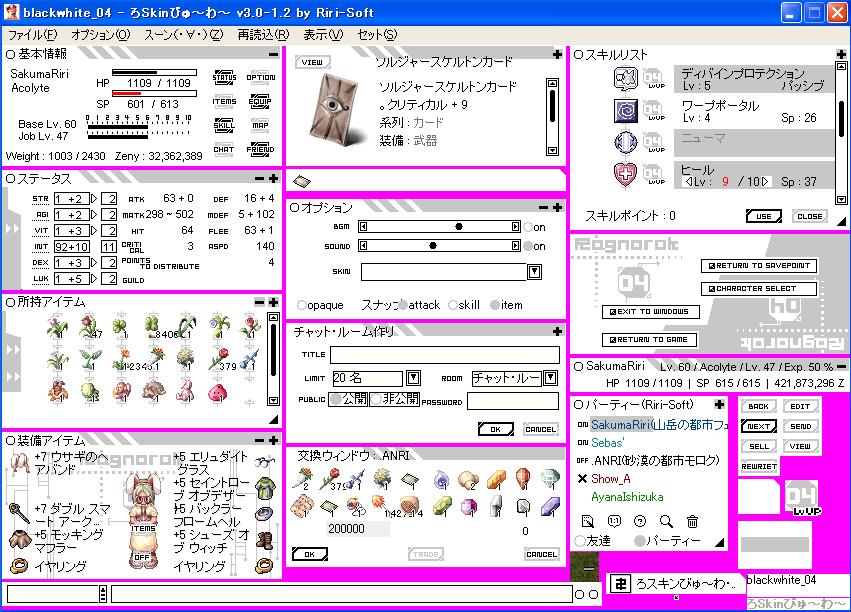The width and height of the screenshot is (851, 612).
Task: Select the Heal skill heart icon
Action: (x=625, y=175)
